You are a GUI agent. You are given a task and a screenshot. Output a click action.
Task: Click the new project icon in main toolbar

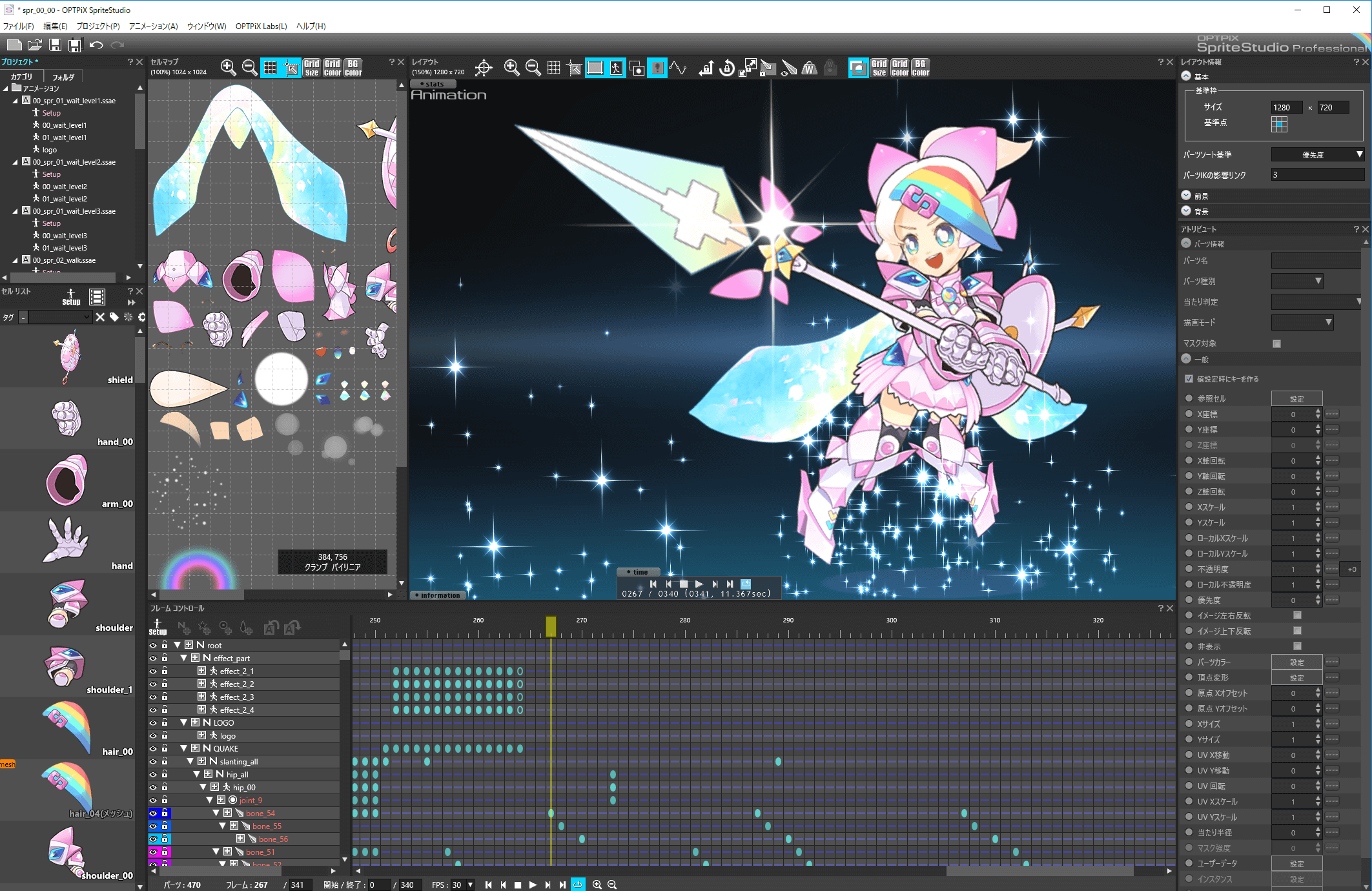point(14,45)
